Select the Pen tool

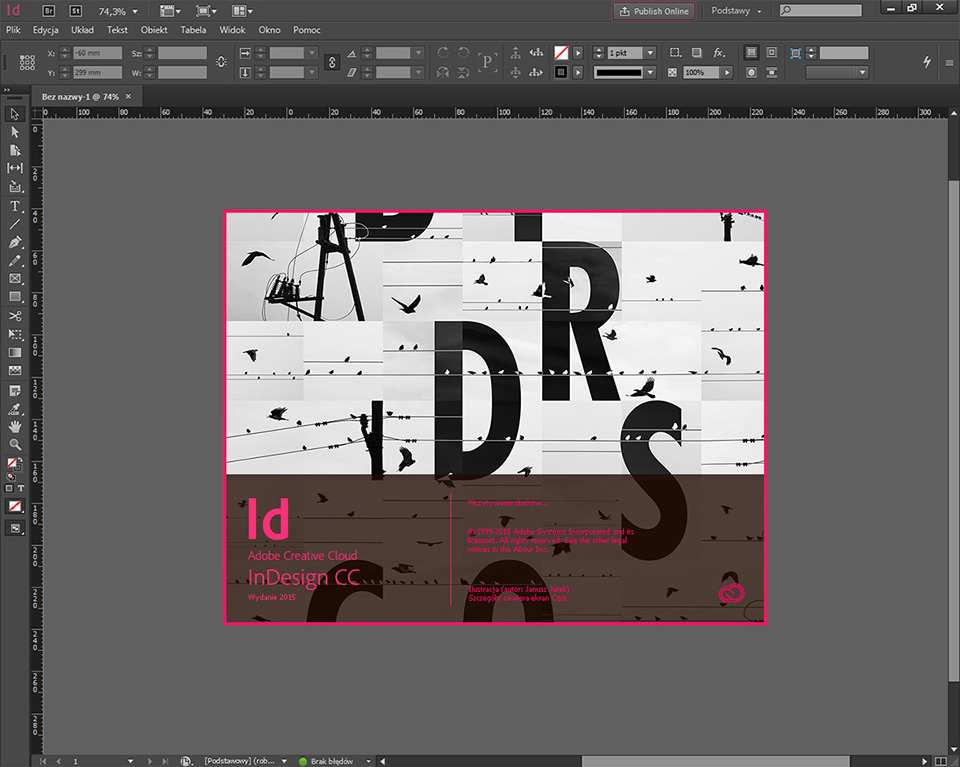[15, 243]
